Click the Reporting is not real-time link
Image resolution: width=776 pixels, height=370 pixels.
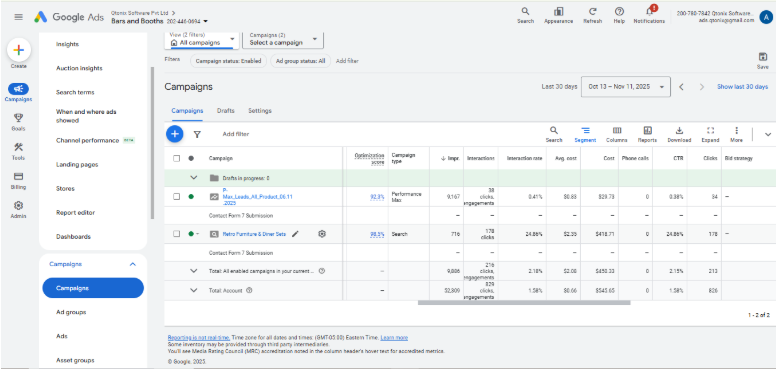click(199, 338)
